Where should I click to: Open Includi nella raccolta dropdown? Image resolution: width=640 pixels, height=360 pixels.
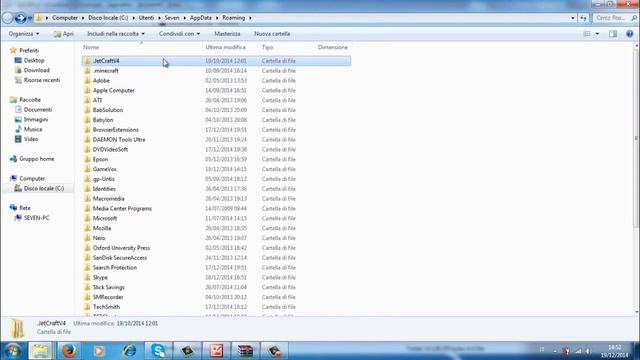116,34
